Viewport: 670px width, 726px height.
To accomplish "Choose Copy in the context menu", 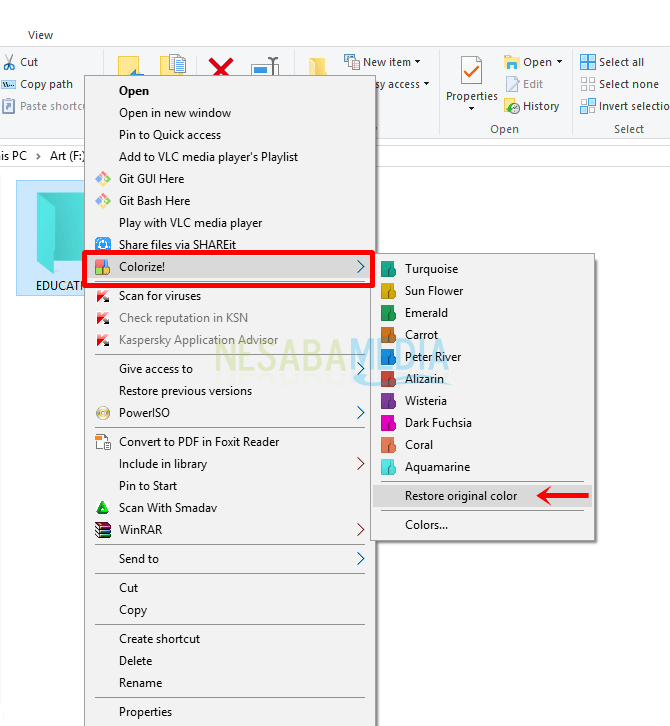I will (x=230, y=610).
